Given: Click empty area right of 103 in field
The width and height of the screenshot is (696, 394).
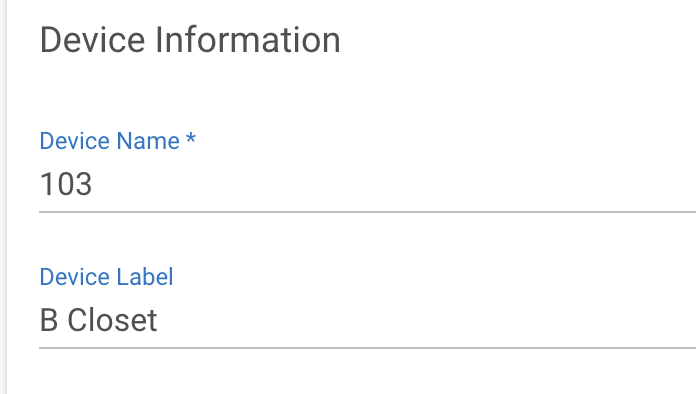Looking at the screenshot, I should pos(391,184).
